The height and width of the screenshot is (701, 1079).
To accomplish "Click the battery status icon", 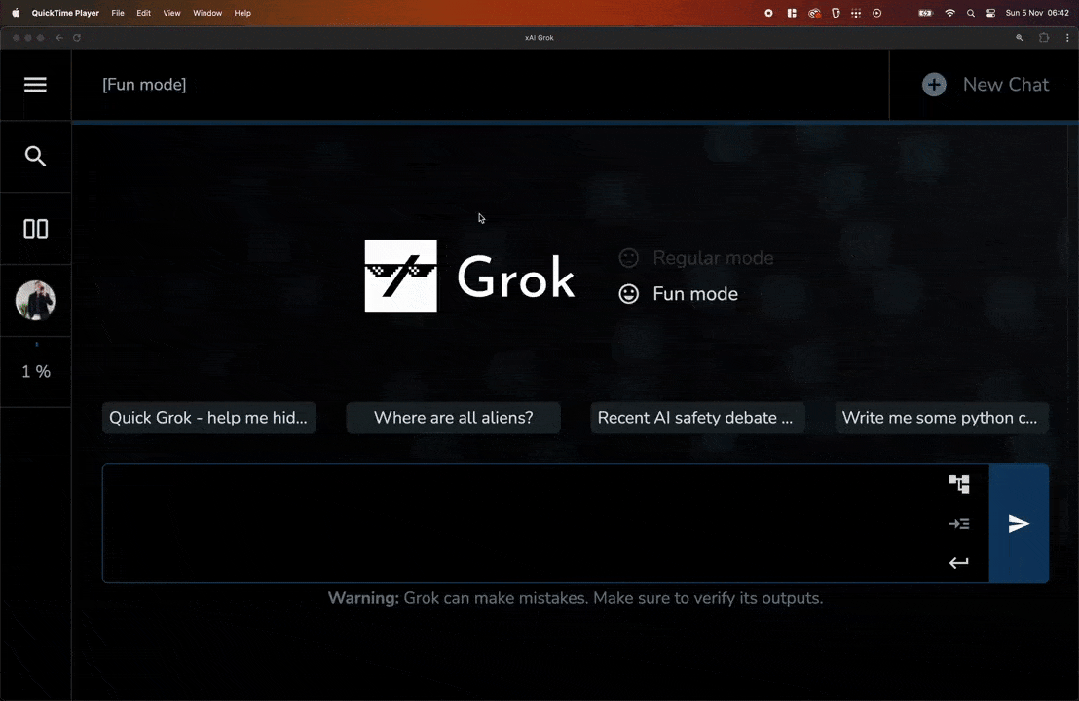I will (925, 13).
